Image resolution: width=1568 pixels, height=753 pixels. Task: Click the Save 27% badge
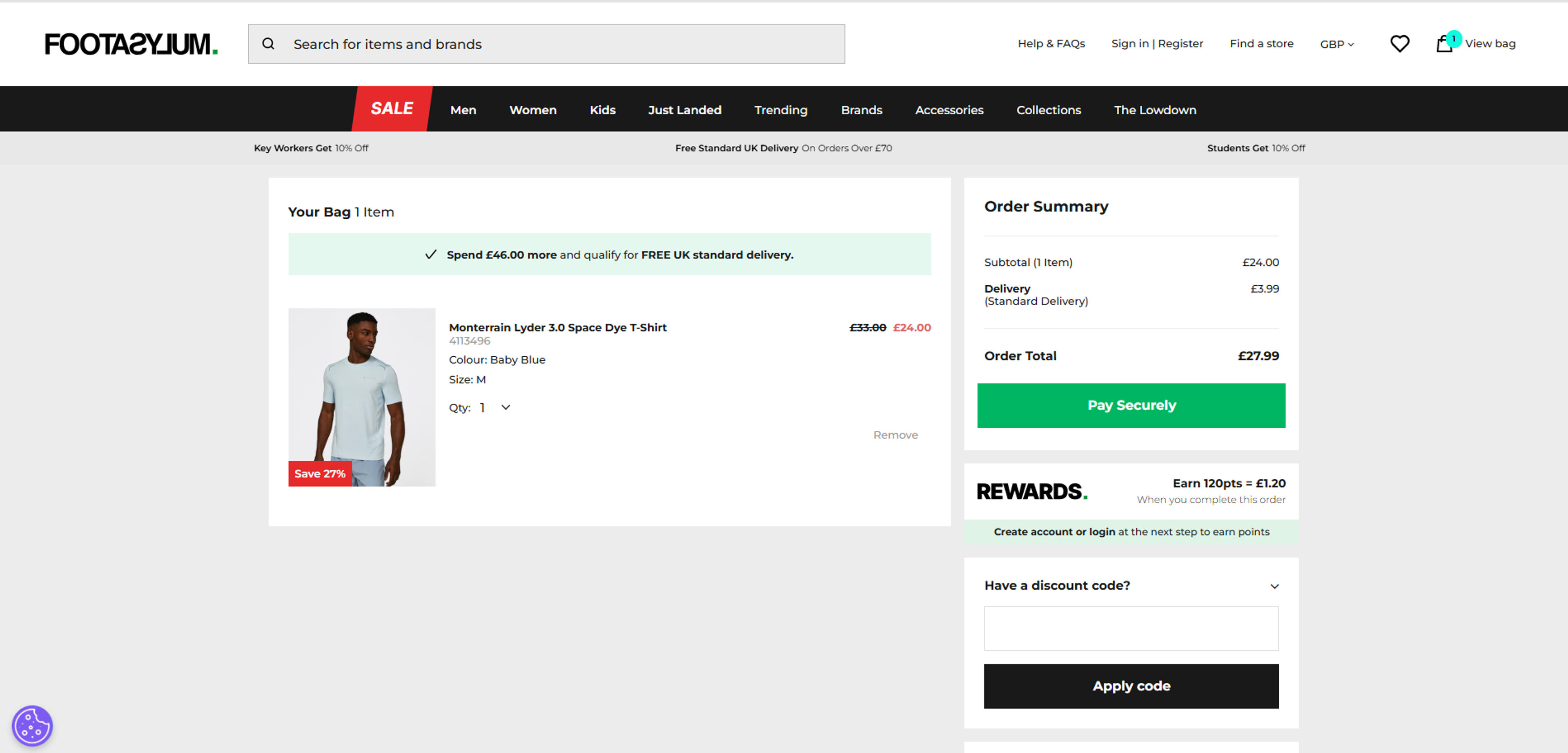320,473
